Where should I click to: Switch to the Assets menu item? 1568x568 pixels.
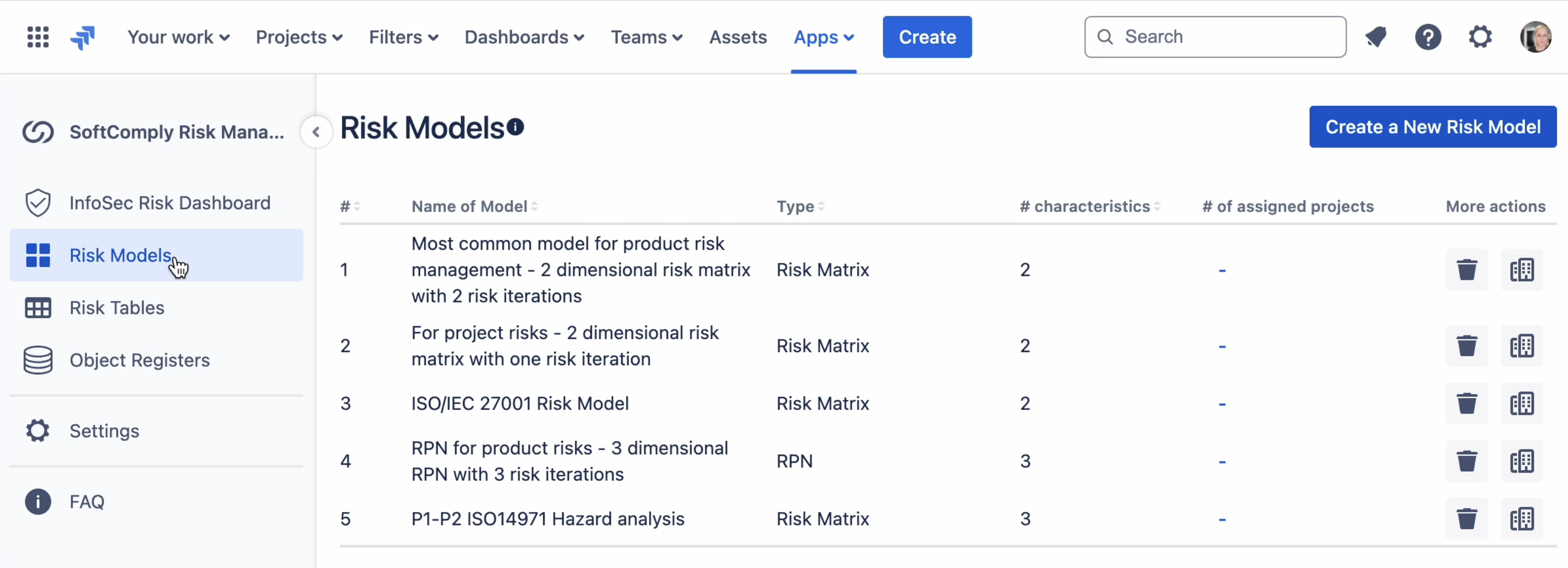[738, 37]
